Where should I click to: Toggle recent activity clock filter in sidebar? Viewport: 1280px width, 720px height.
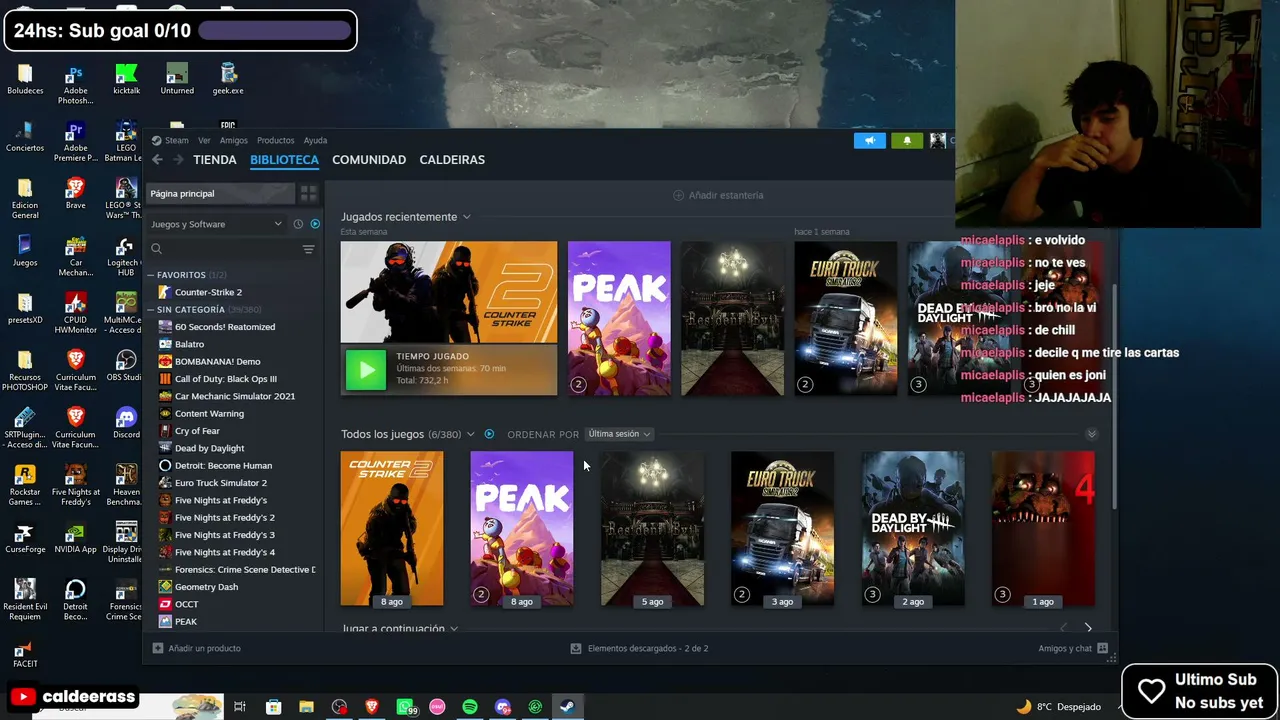click(x=298, y=224)
